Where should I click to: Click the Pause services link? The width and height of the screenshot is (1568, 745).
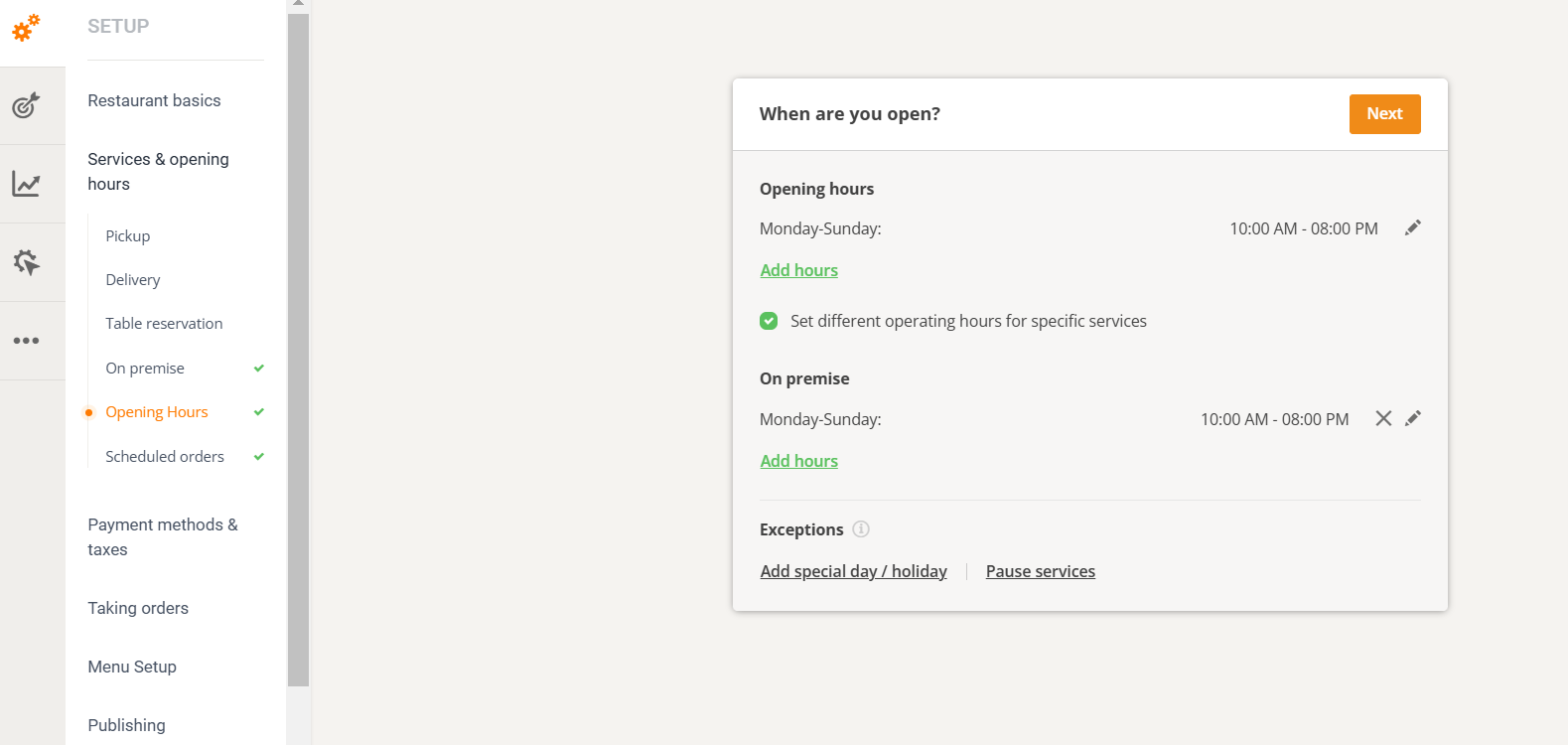click(1040, 571)
